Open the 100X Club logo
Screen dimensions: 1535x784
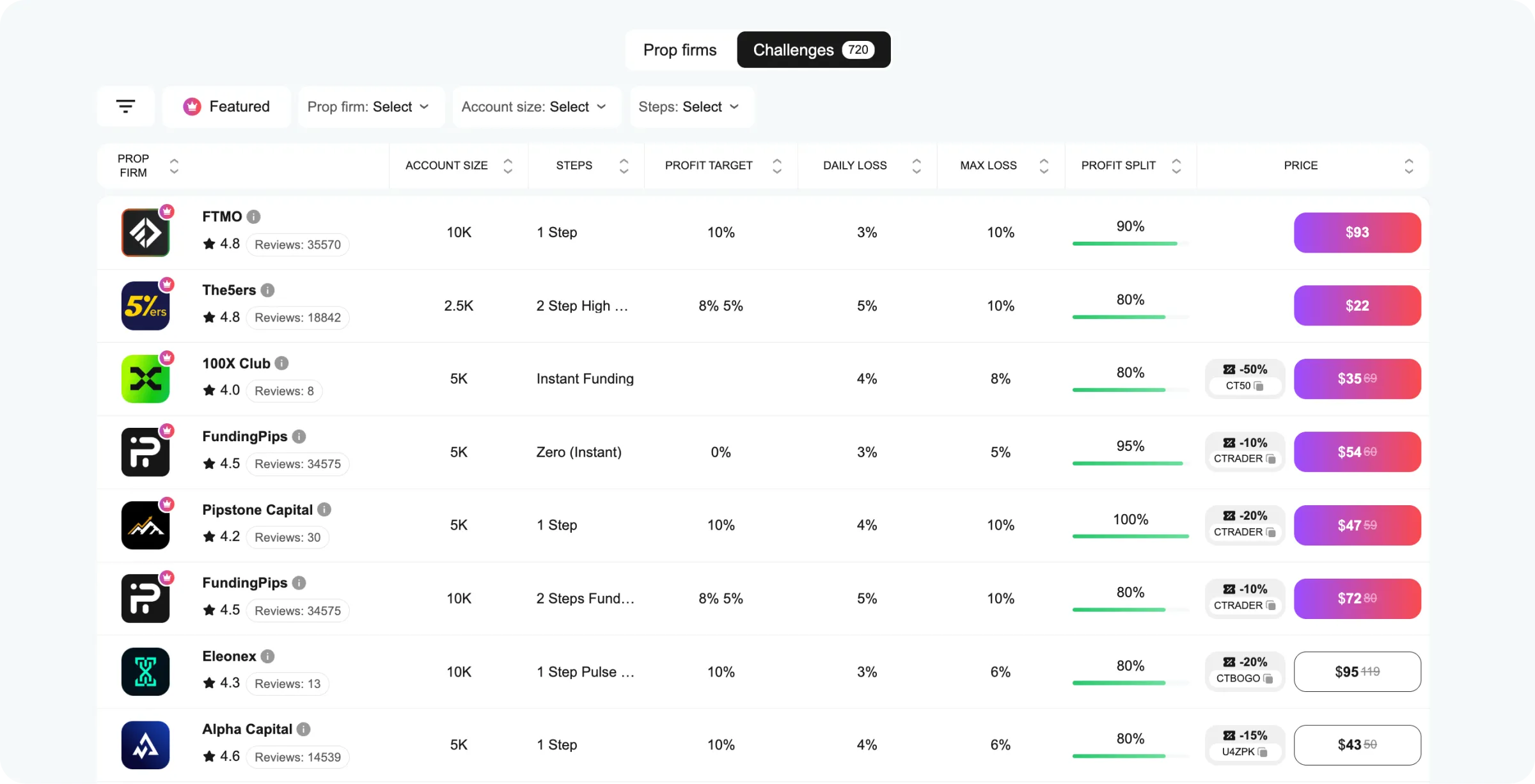(x=145, y=379)
